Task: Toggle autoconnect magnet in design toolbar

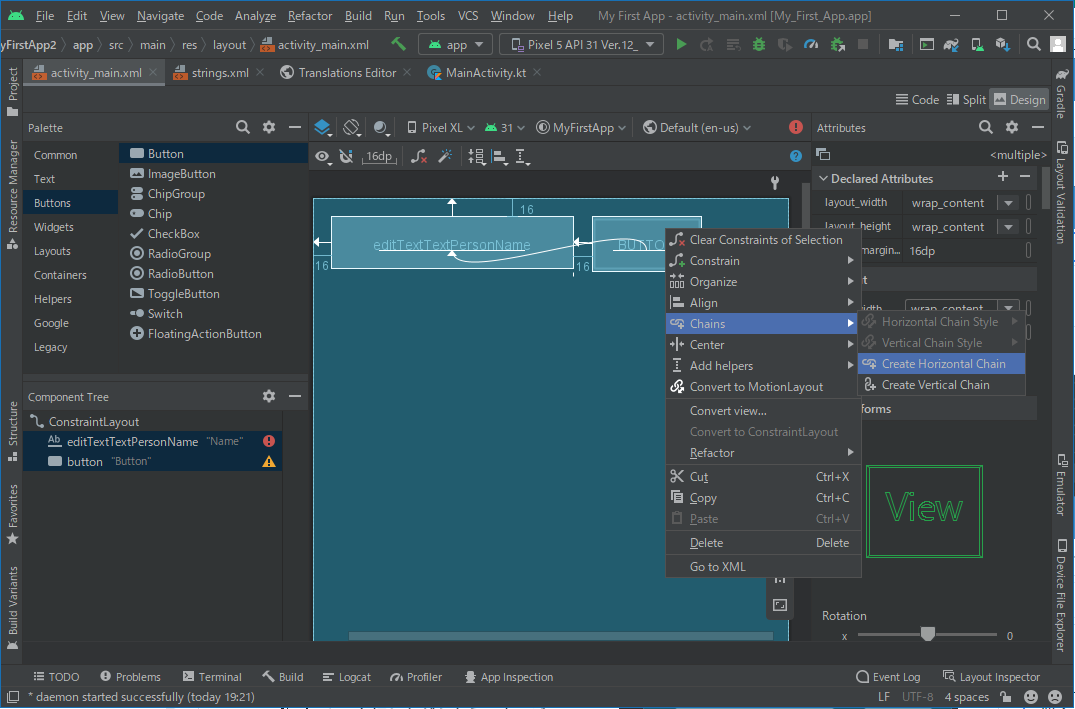Action: (x=346, y=156)
